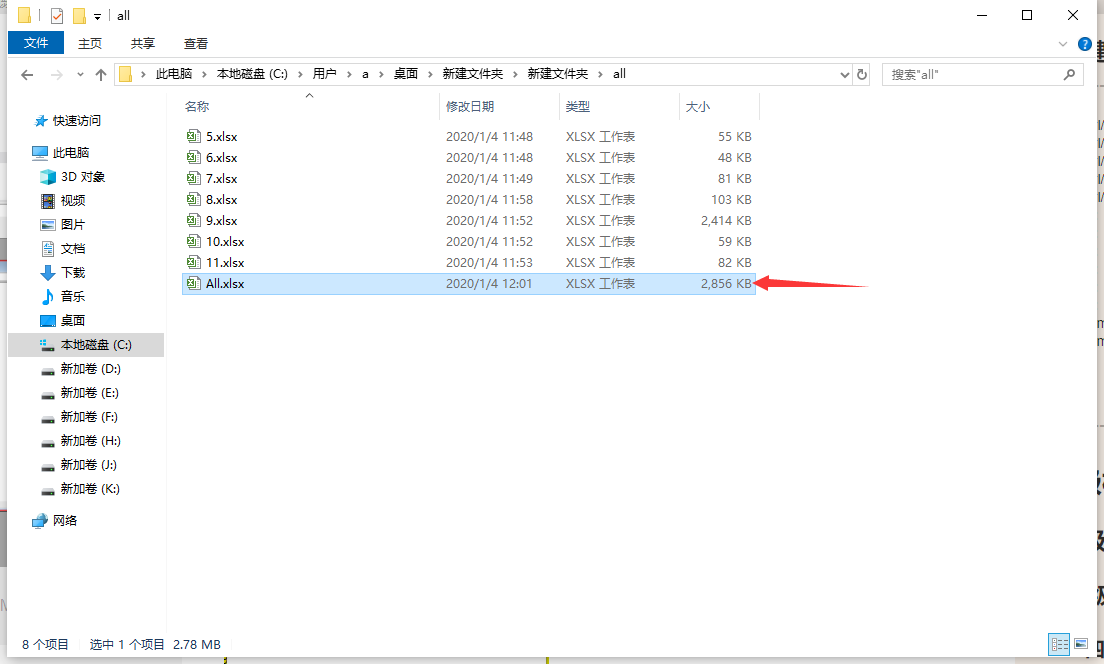The width and height of the screenshot is (1104, 664).
Task: Click the Properties quick access icon
Action: 56,15
